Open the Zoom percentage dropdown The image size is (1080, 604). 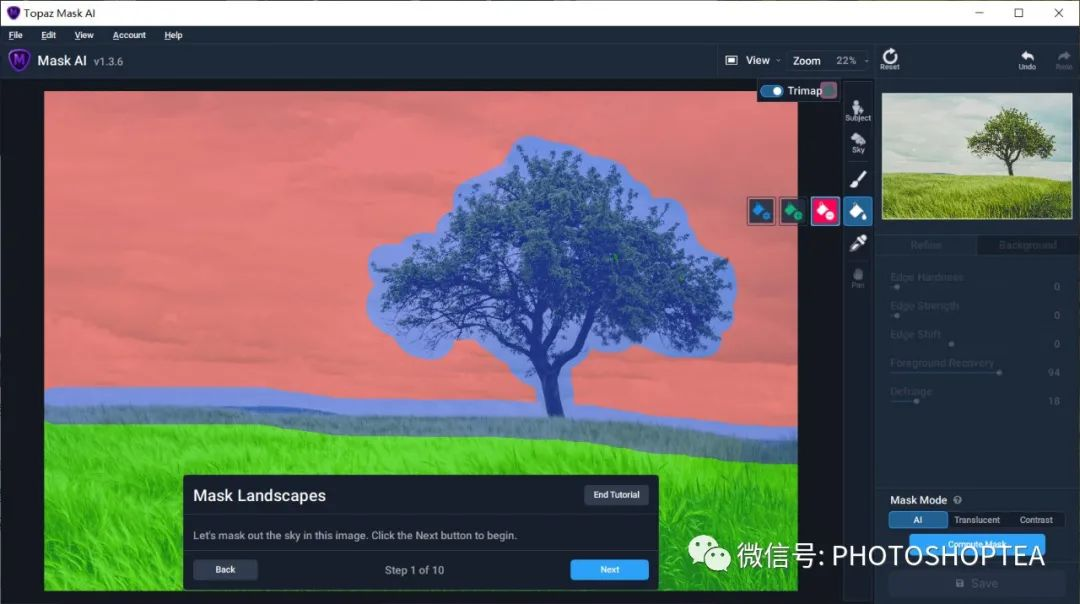(851, 61)
